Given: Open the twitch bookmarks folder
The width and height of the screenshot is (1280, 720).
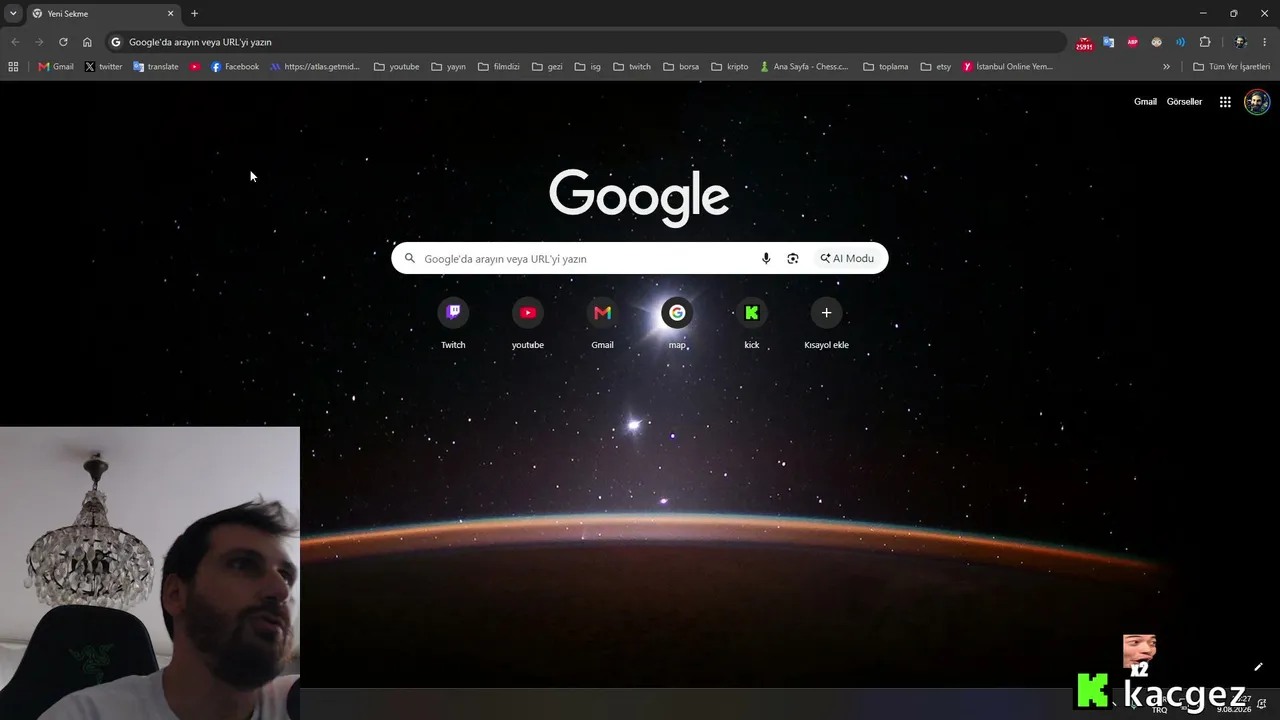Looking at the screenshot, I should pyautogui.click(x=632, y=67).
